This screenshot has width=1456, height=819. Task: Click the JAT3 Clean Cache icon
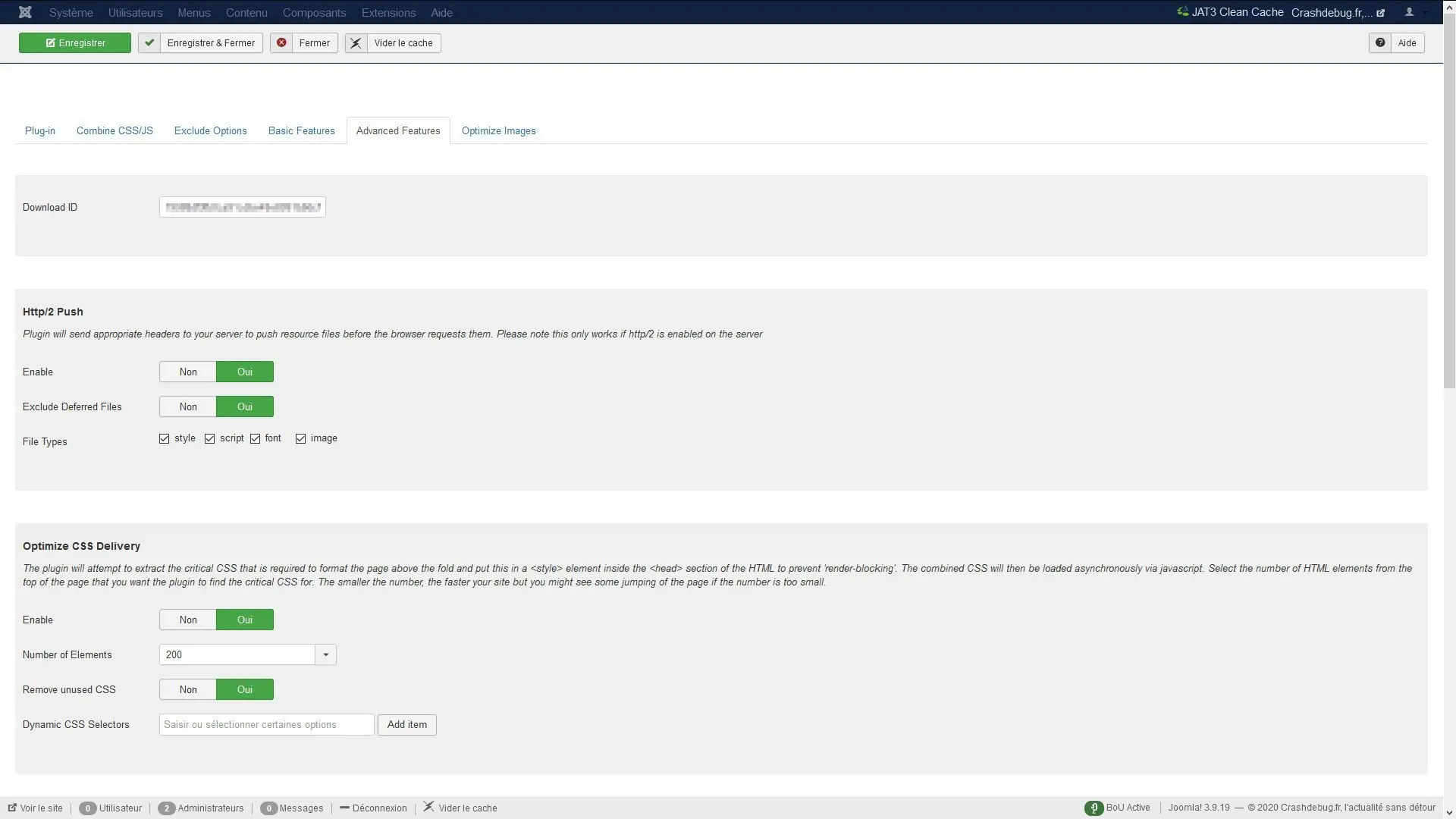click(x=1182, y=11)
